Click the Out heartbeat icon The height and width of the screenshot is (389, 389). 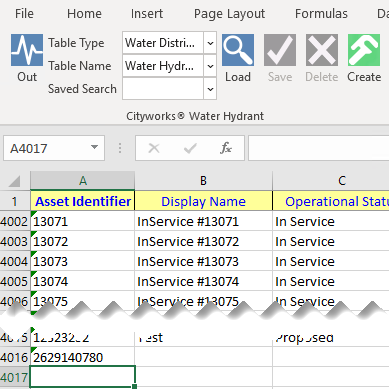coord(27,50)
